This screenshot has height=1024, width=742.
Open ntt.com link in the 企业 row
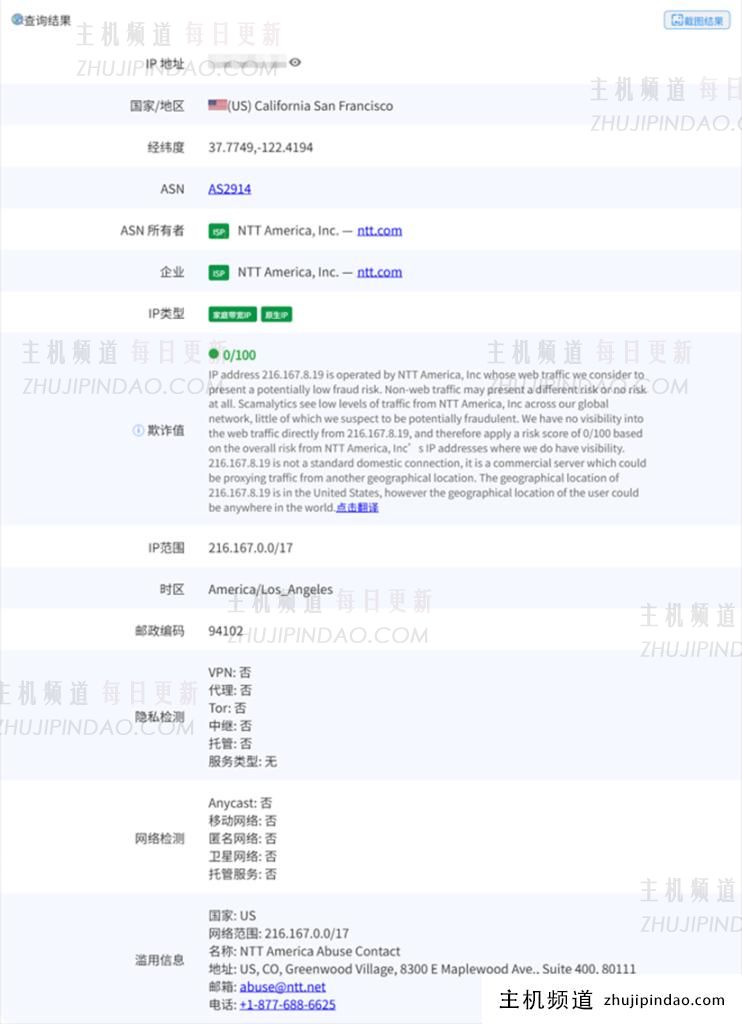[x=379, y=272]
